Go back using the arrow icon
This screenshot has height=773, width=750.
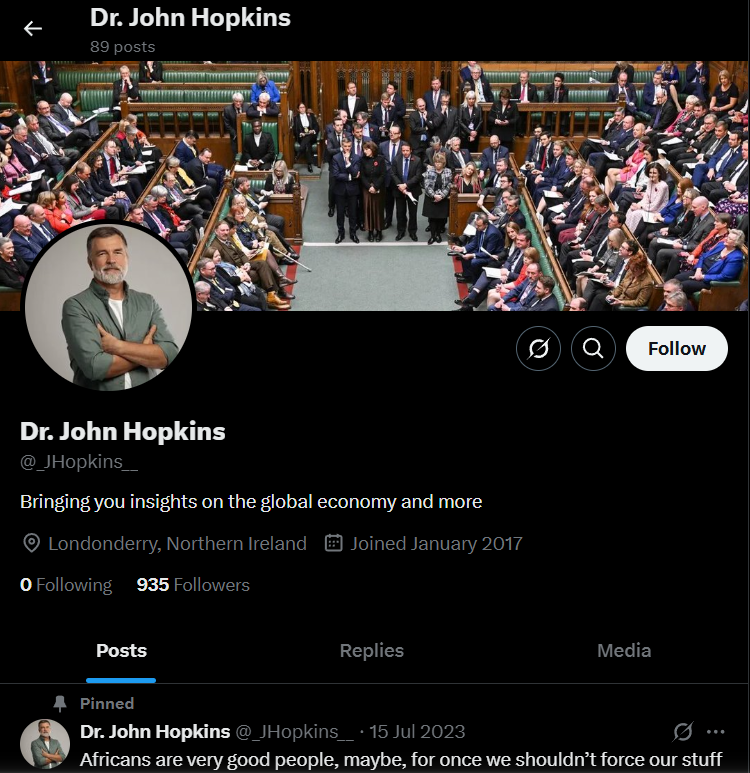coord(33,29)
